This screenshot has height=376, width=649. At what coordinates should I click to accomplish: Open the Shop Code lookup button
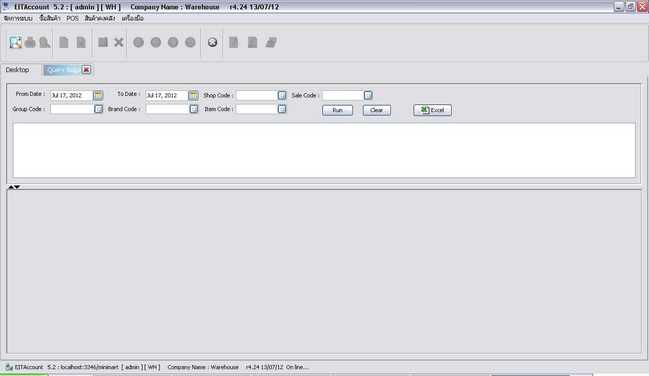click(282, 95)
